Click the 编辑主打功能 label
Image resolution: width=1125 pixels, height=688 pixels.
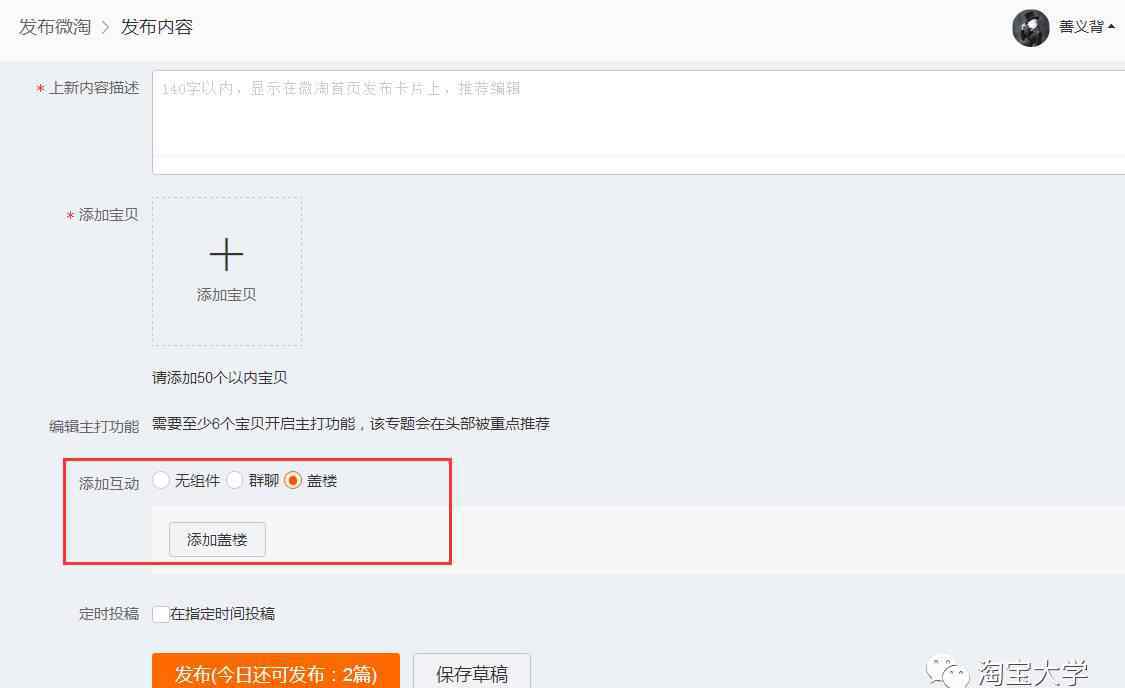pos(94,426)
